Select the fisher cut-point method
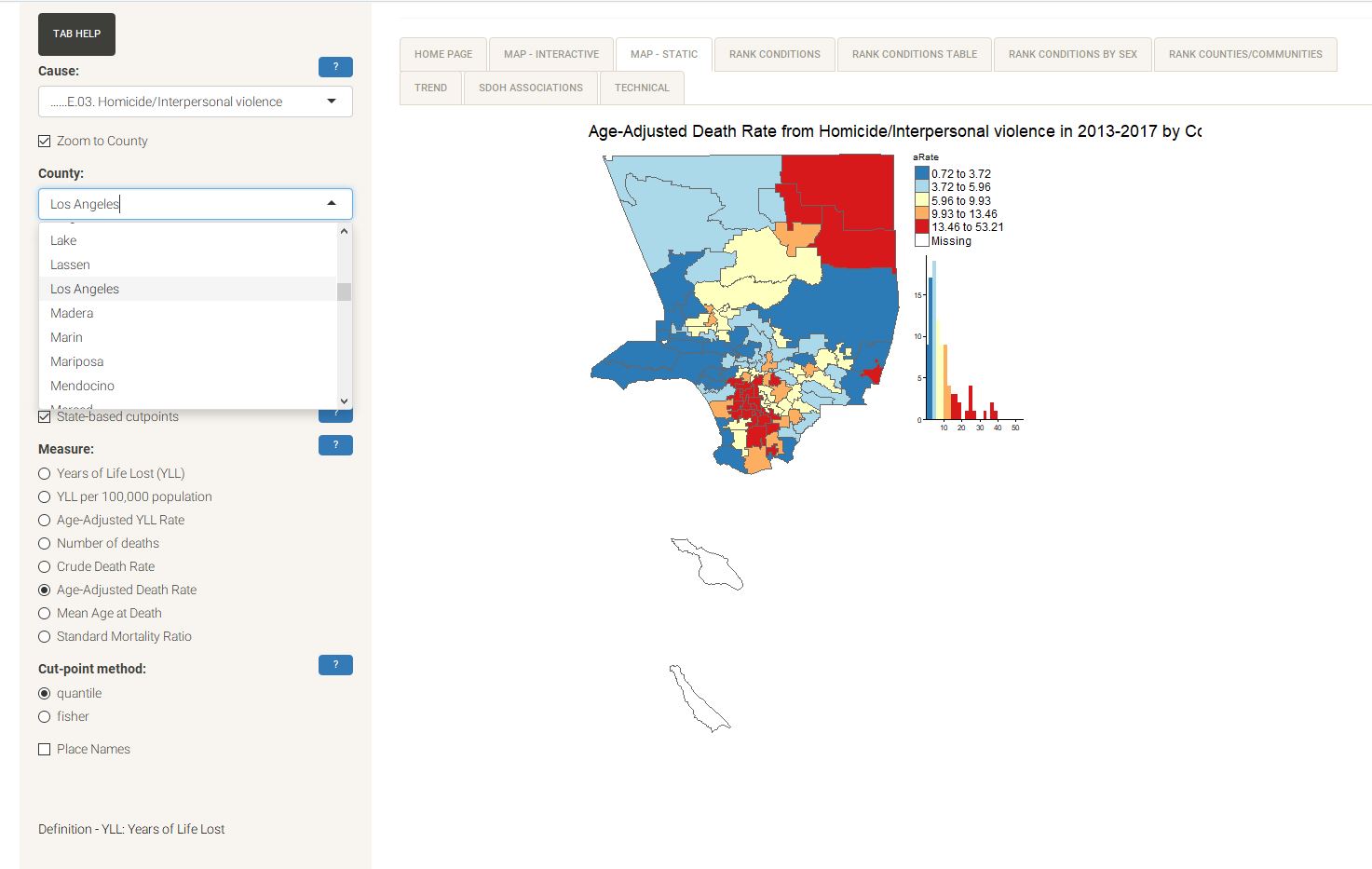1372x869 pixels. point(44,716)
